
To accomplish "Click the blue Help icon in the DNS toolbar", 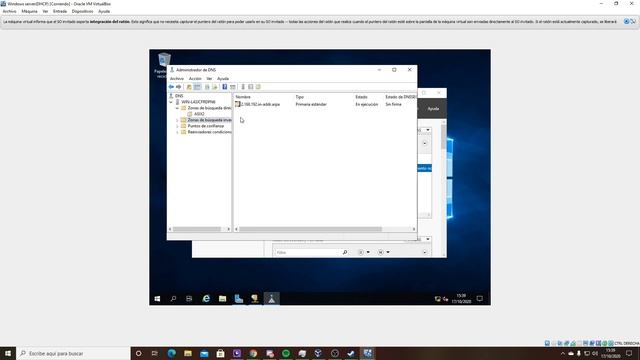I will [224, 87].
